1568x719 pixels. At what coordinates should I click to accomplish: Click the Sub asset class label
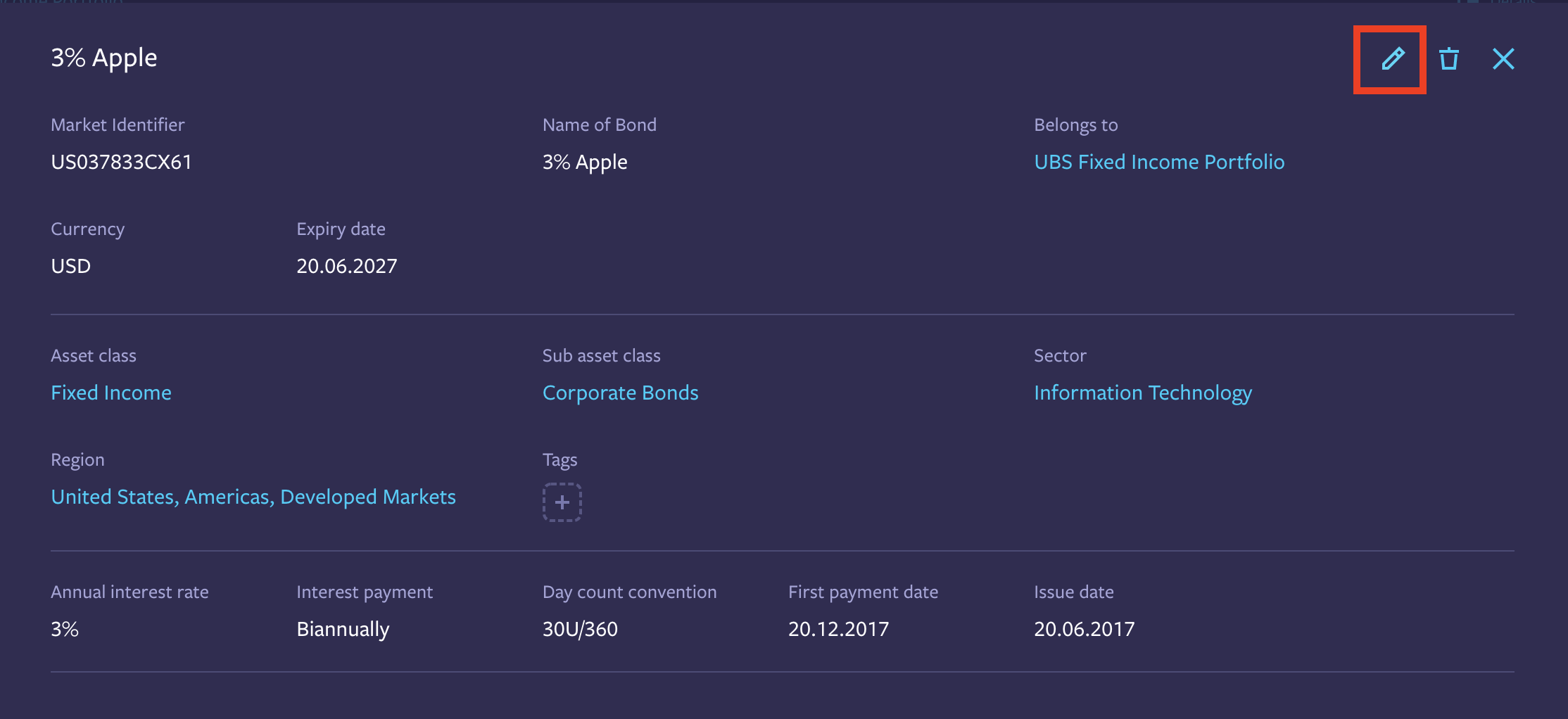point(601,355)
